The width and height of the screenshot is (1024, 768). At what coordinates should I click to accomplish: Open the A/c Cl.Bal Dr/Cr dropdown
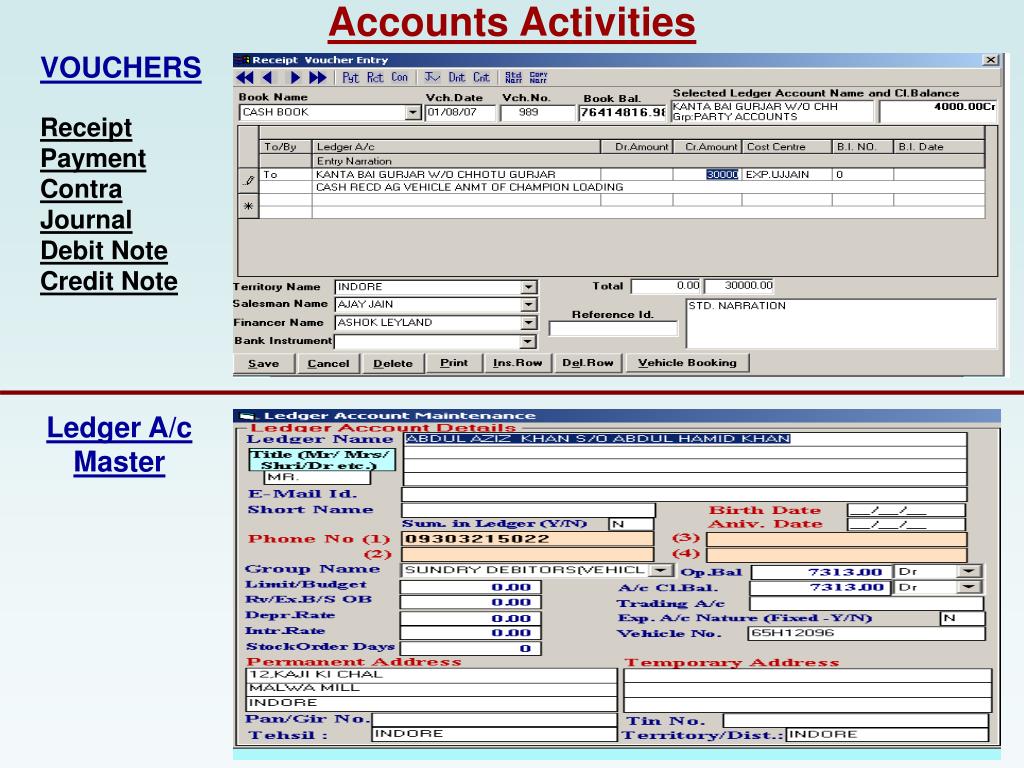970,588
